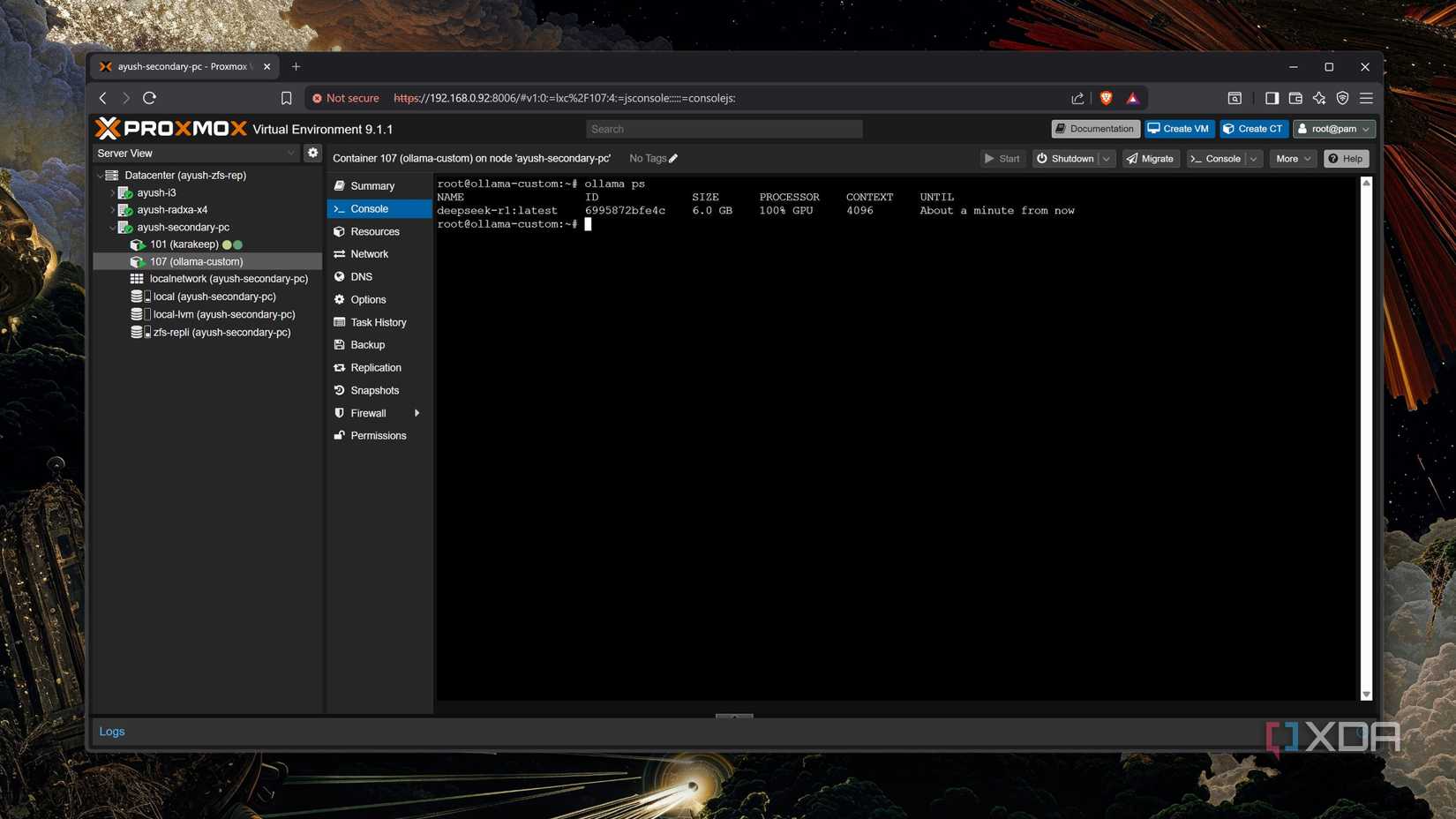Collapse the ayush-secondary-pc node
The image size is (1456, 819).
coord(112,228)
